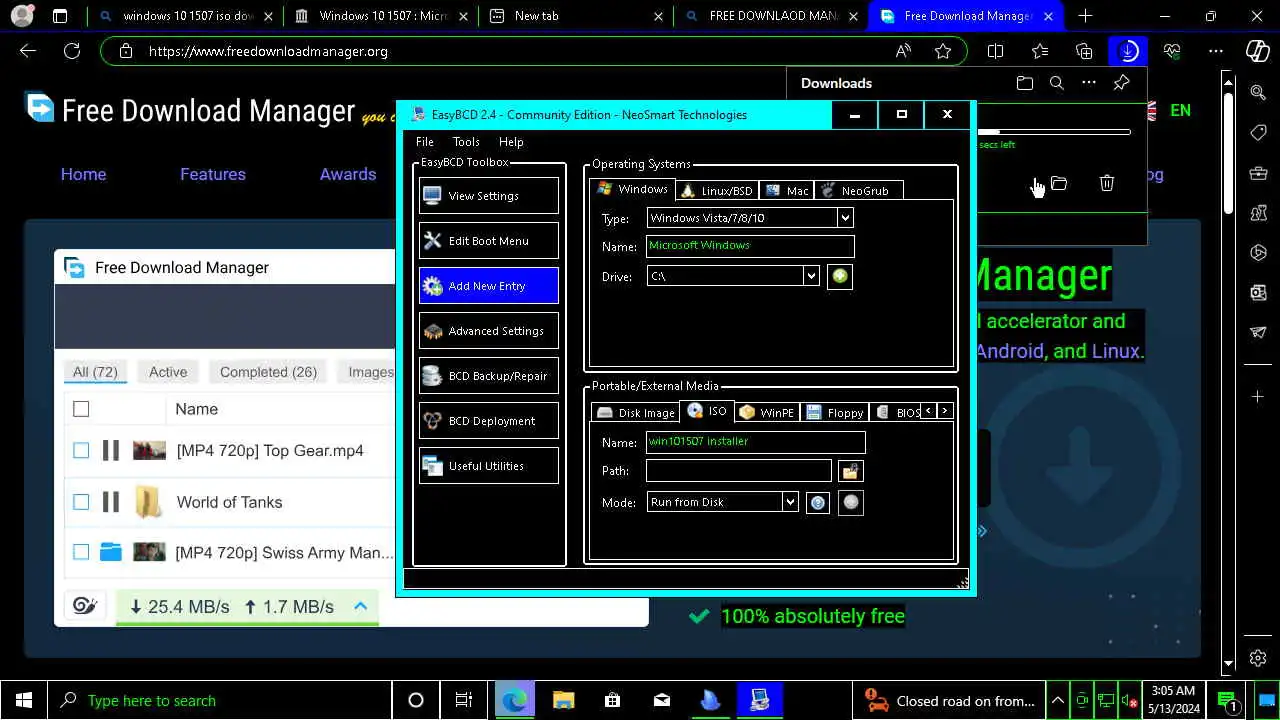This screenshot has width=1280, height=720.
Task: Open the EasyBCD Help menu
Action: tap(511, 142)
